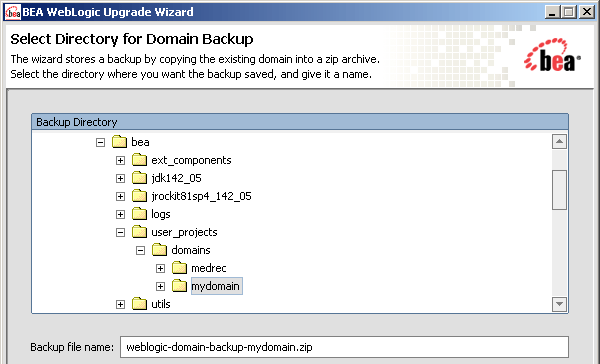The image size is (600, 364).
Task: Expand the ext_components folder
Action: tap(121, 160)
